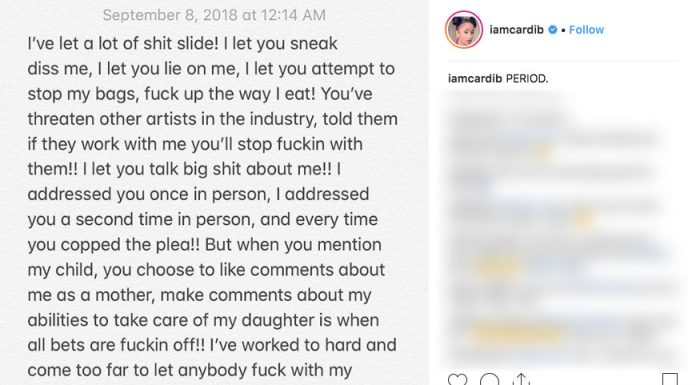Open the iamcardib username in post header
The image size is (696, 385).
coord(516,30)
